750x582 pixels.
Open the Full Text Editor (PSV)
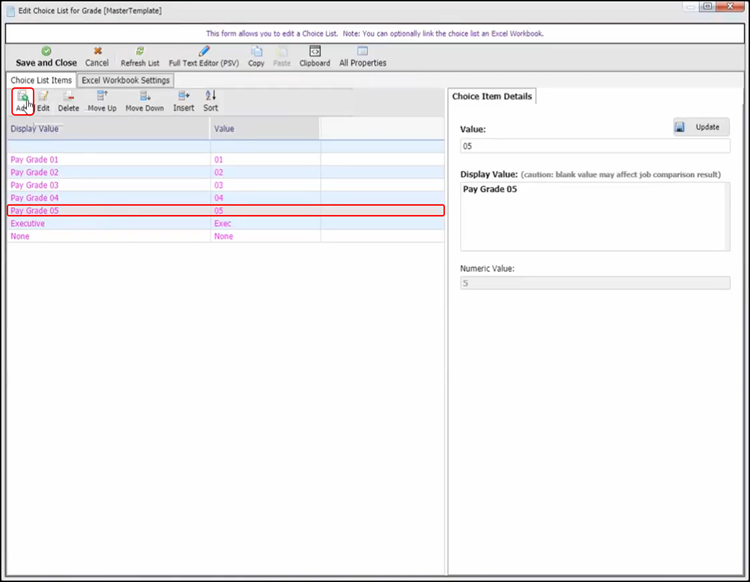204,56
